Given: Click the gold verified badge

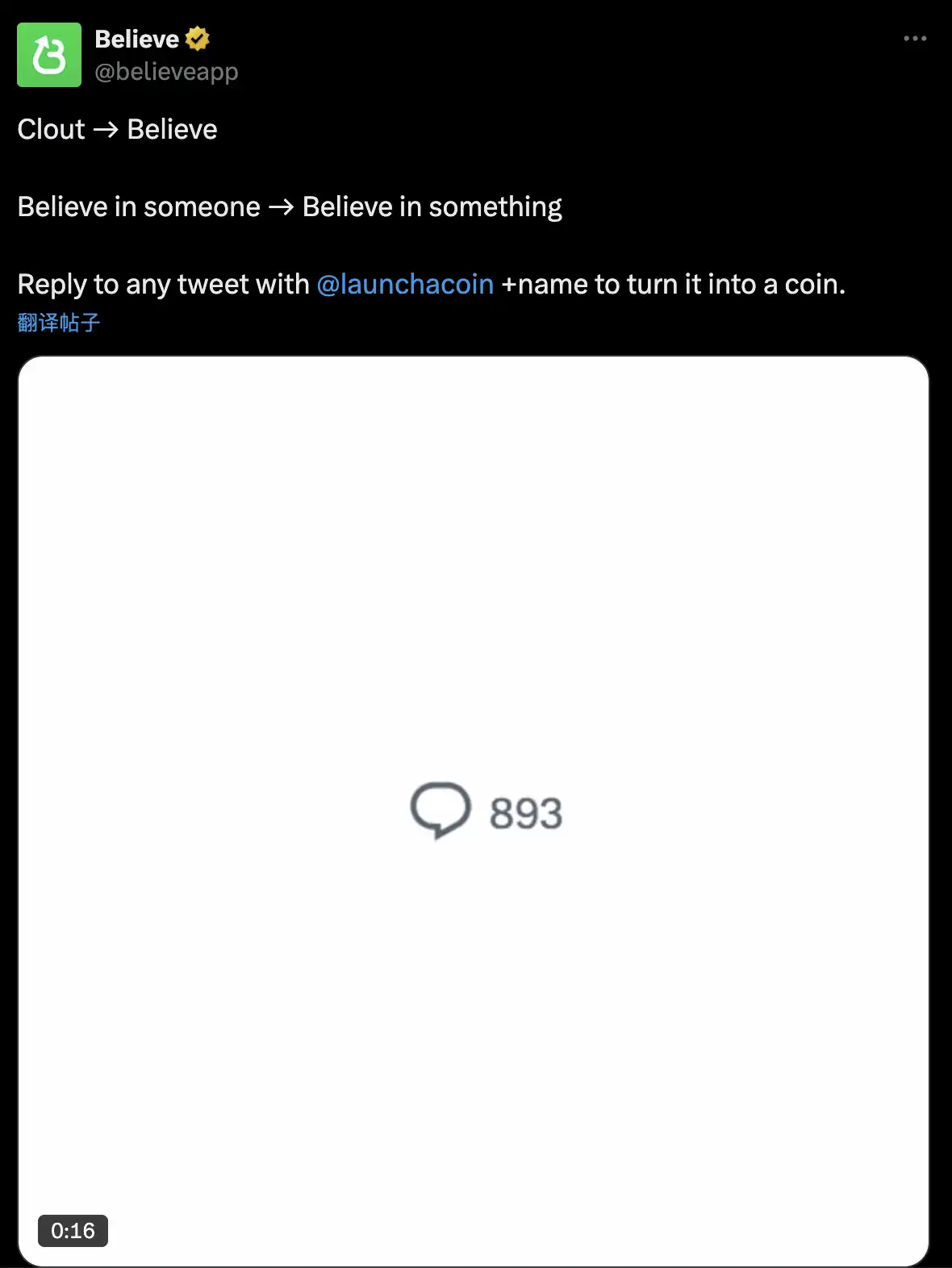Looking at the screenshot, I should (x=198, y=39).
